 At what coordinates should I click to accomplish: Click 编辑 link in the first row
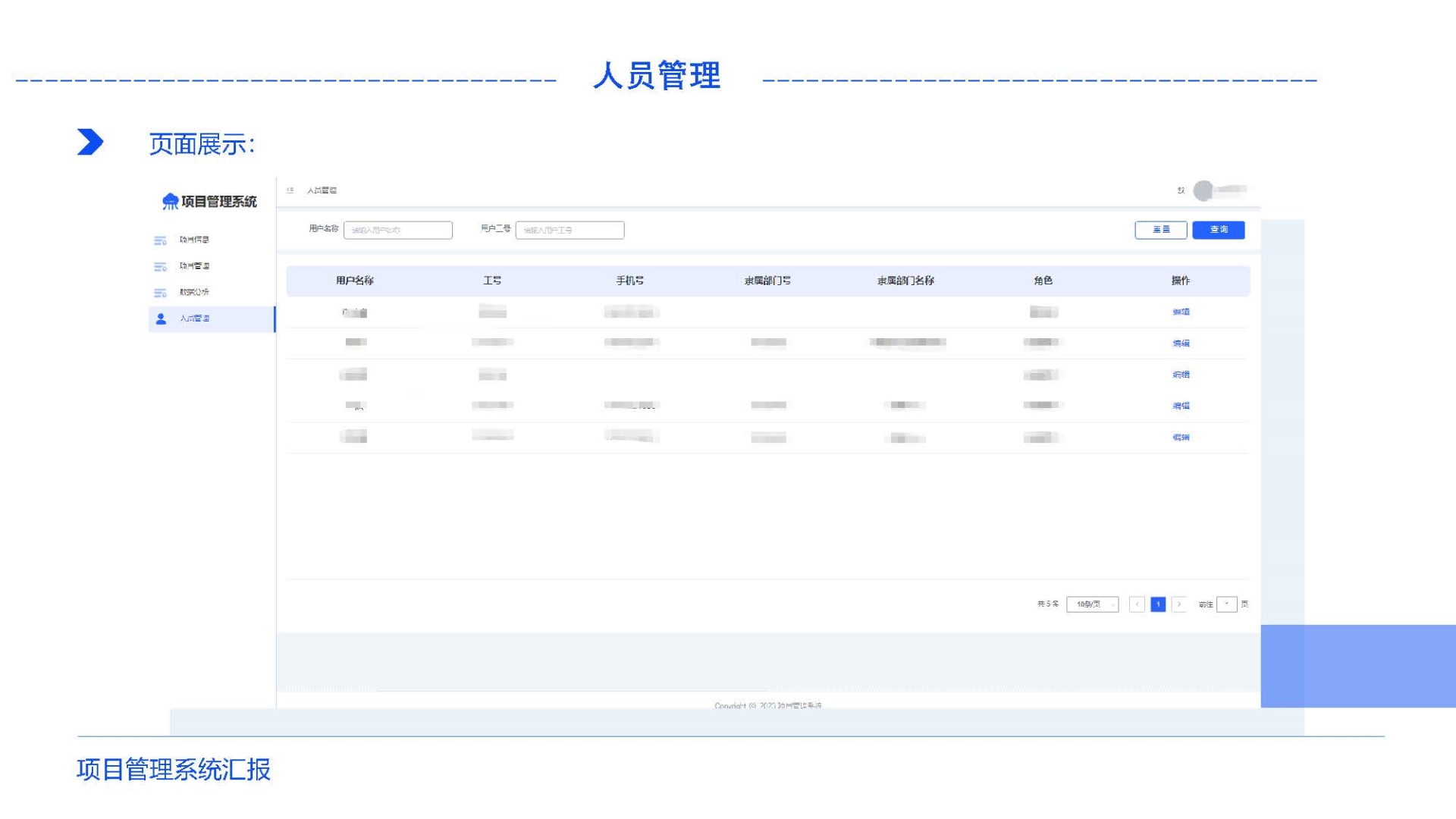(x=1181, y=312)
